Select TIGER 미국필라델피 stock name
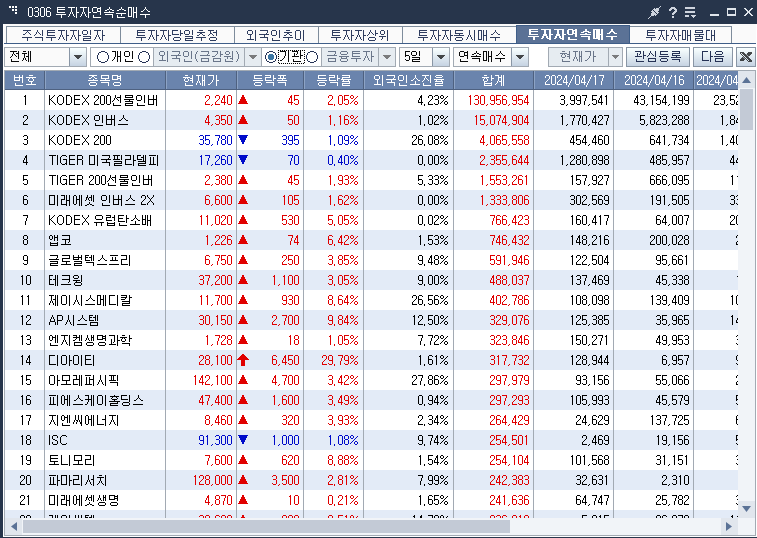Viewport: 757px width, 538px height. (x=103, y=160)
